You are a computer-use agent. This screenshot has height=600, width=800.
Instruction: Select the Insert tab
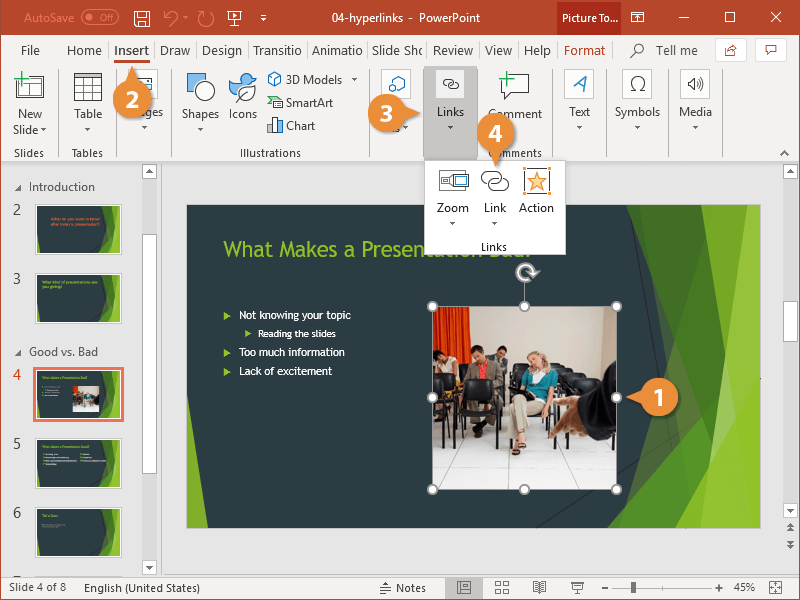[131, 51]
